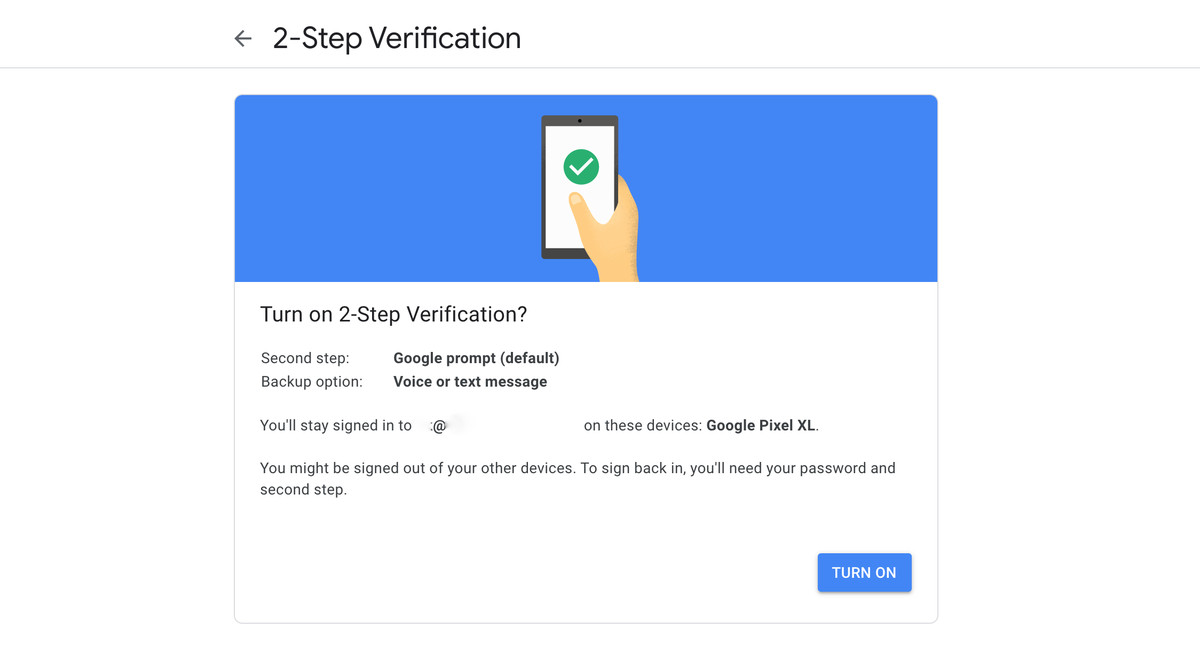Click the 'You'll stay signed in to' text
Screen dimensions: 1200x659
tap(336, 426)
